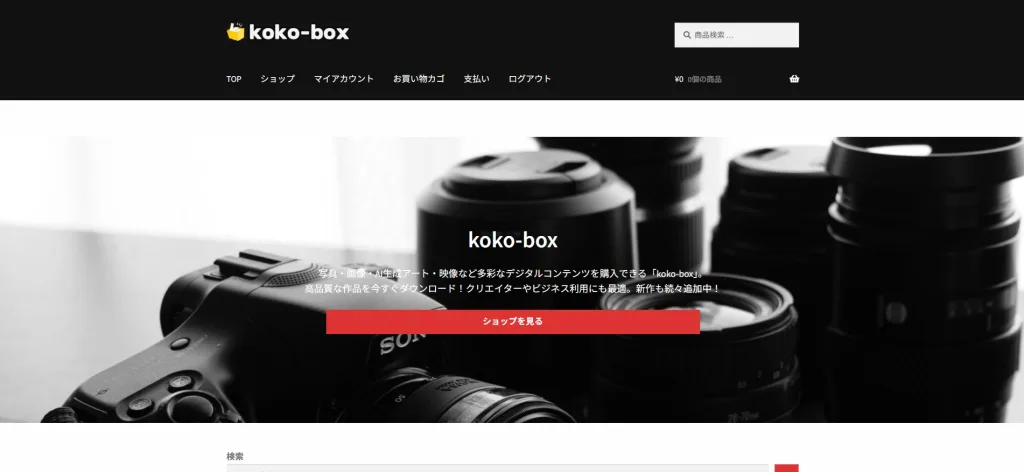This screenshot has width=1024, height=472.
Task: Click the SONY camera hero image
Action: (512, 279)
